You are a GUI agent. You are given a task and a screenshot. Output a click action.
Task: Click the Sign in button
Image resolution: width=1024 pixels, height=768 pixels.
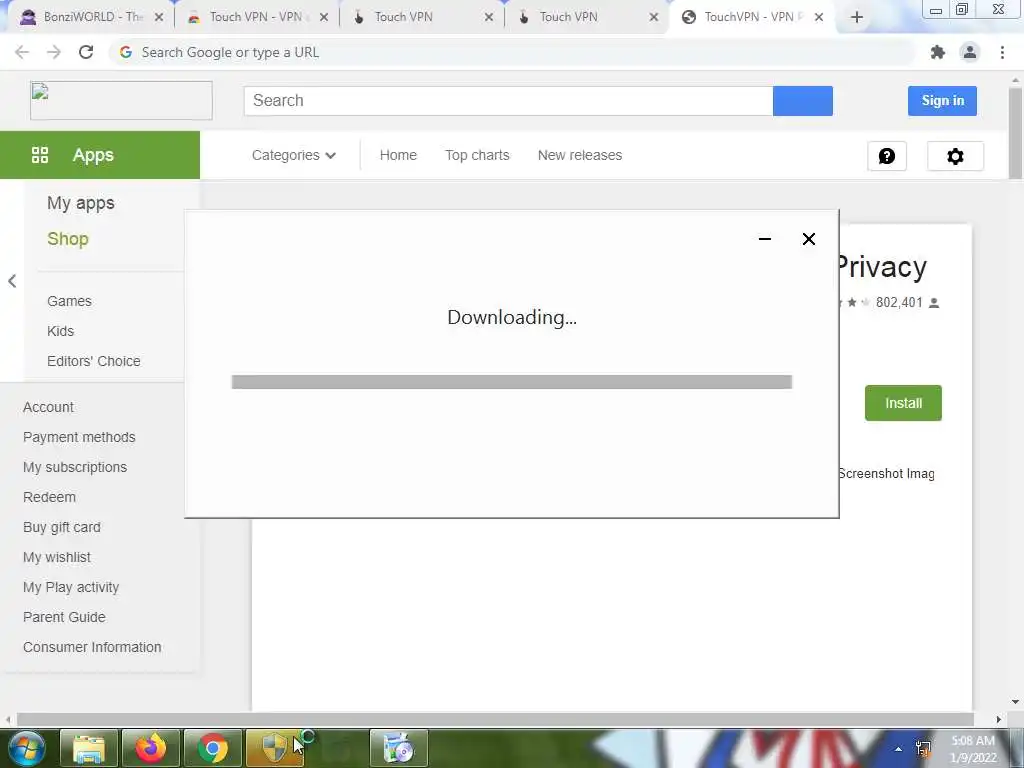click(x=942, y=101)
